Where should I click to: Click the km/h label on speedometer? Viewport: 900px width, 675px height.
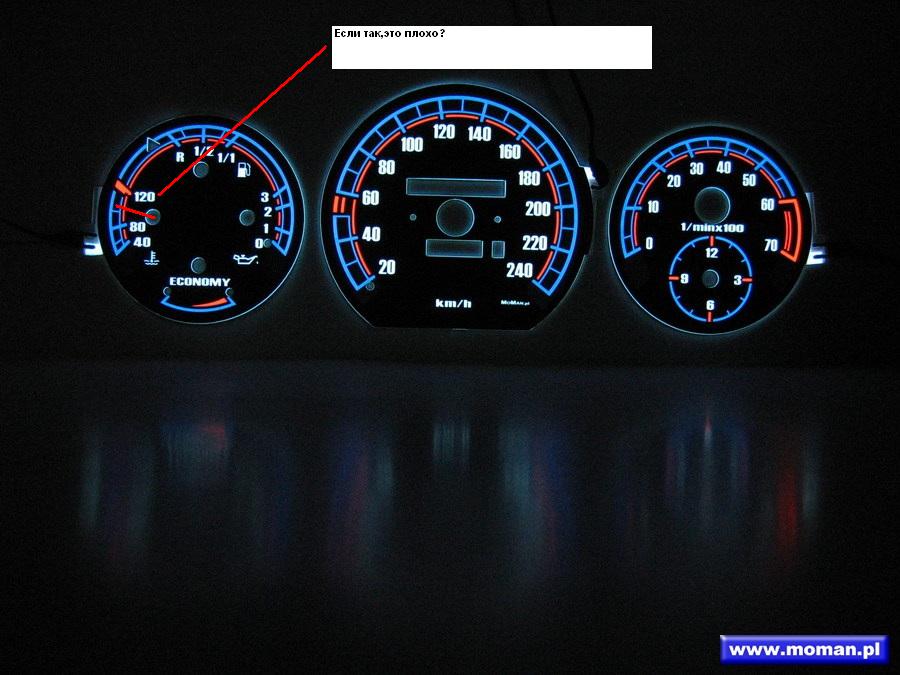(453, 303)
